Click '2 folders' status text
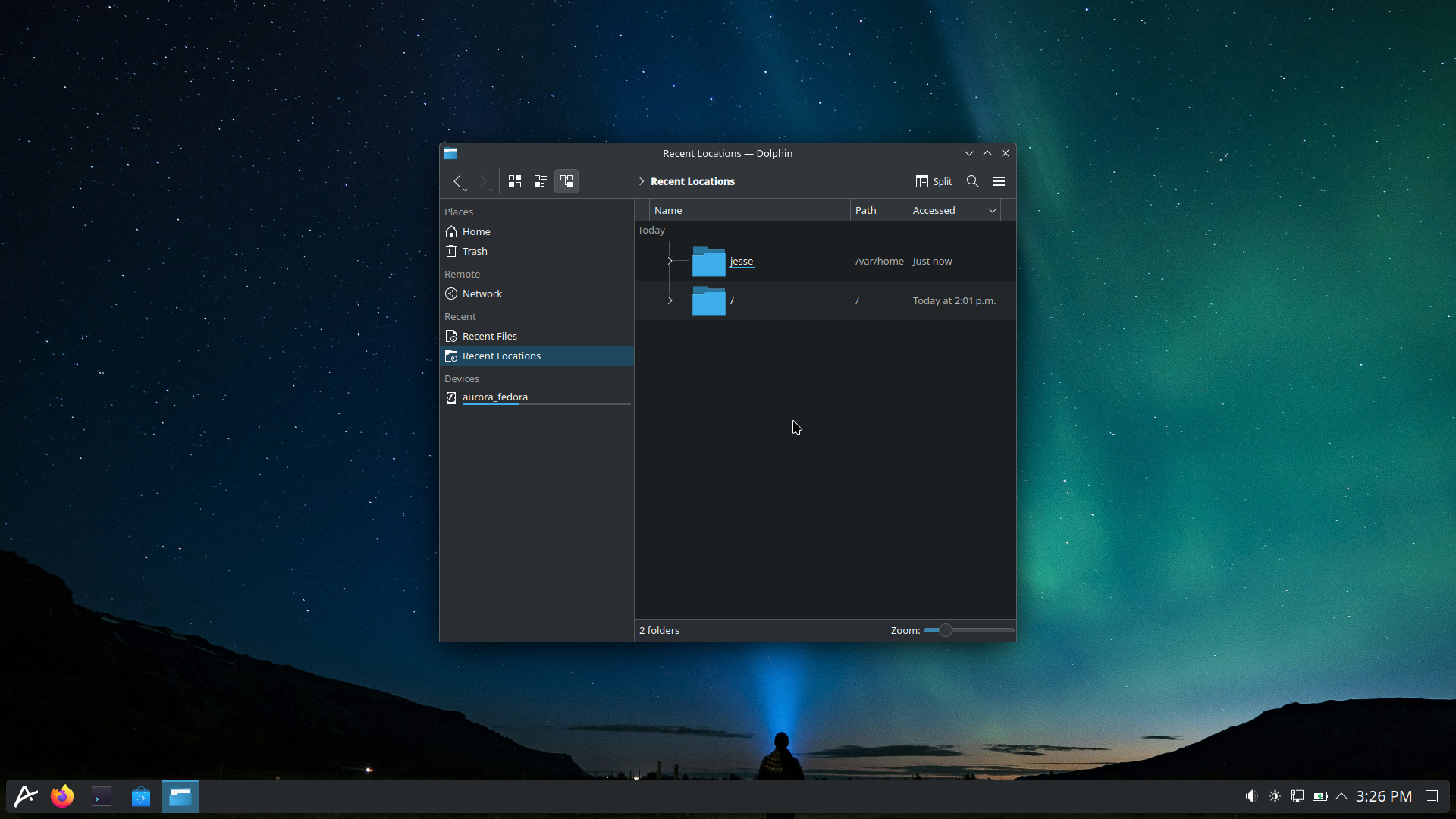The height and width of the screenshot is (819, 1456). pos(659,630)
